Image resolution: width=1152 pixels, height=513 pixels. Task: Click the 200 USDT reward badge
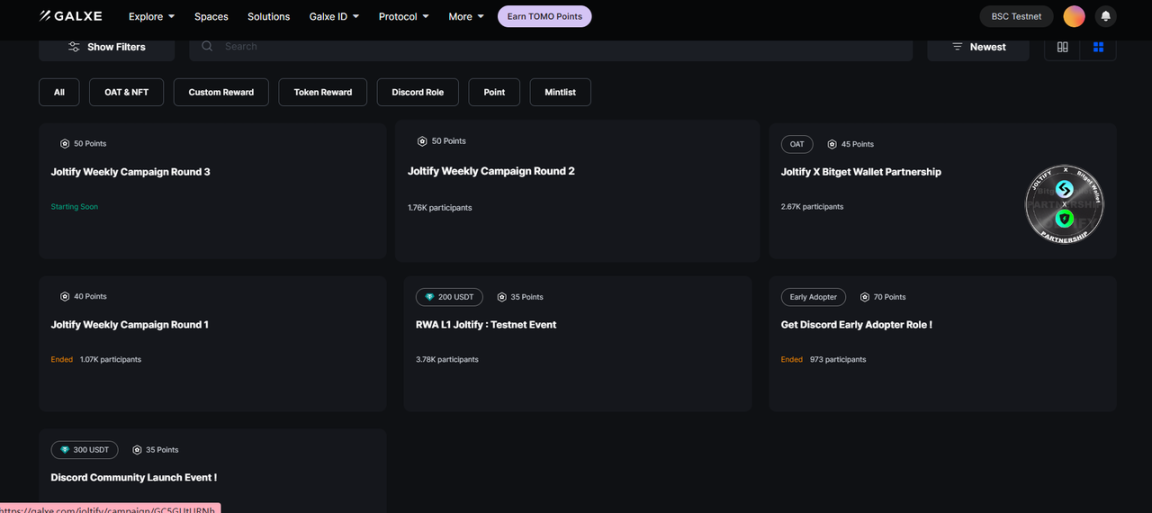tap(450, 297)
